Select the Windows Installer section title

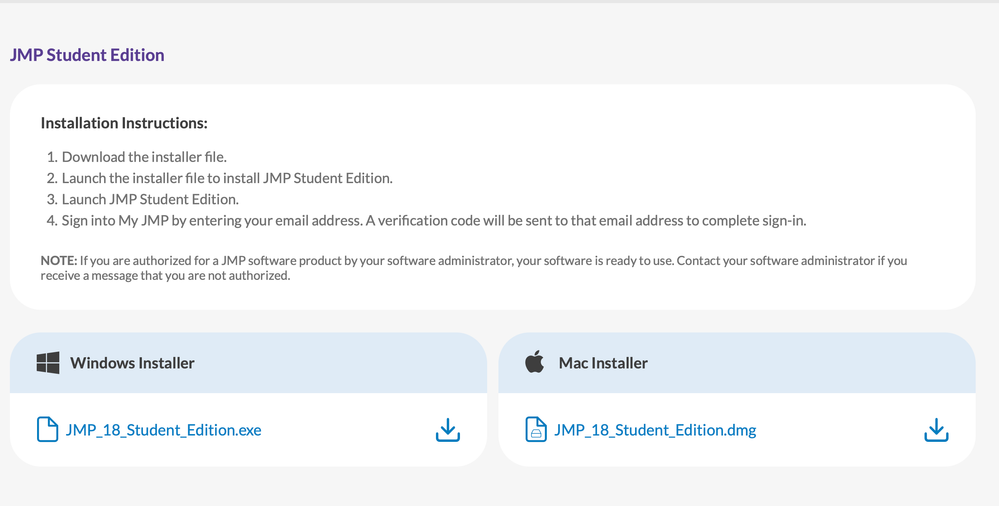pos(132,363)
